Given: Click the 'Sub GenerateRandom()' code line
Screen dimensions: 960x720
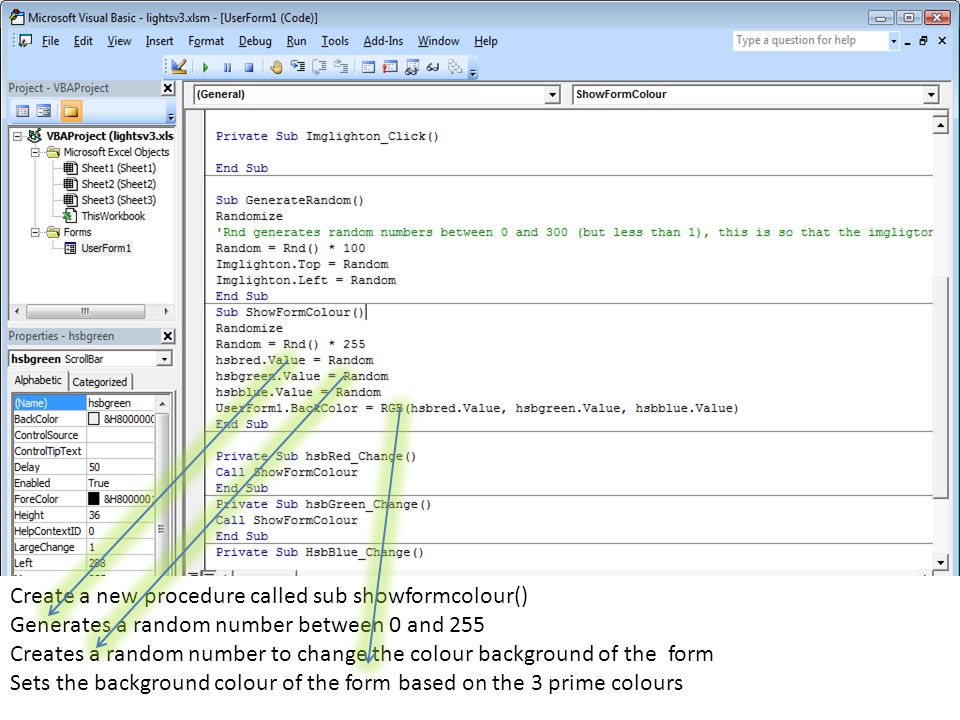Looking at the screenshot, I should pyautogui.click(x=289, y=200).
